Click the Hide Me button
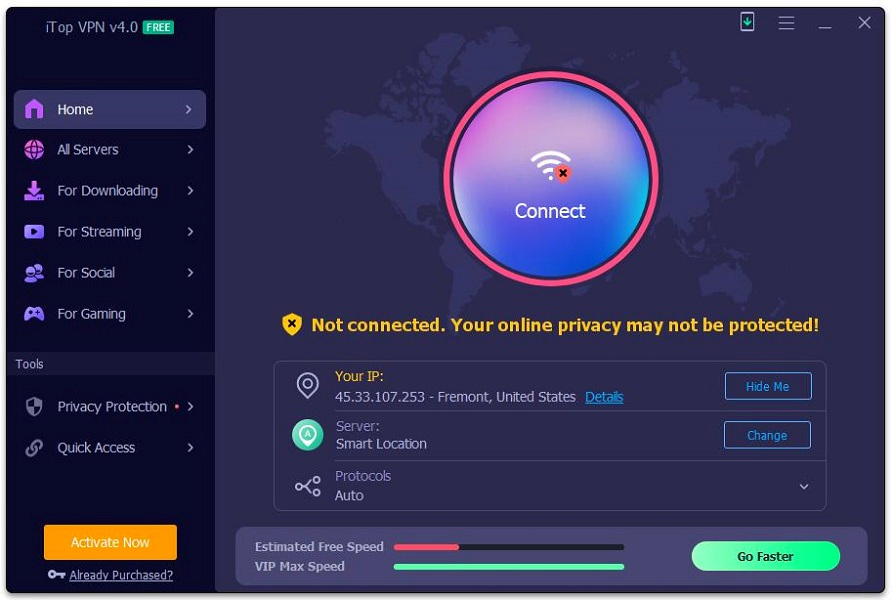This screenshot has height=600, width=893. point(768,386)
